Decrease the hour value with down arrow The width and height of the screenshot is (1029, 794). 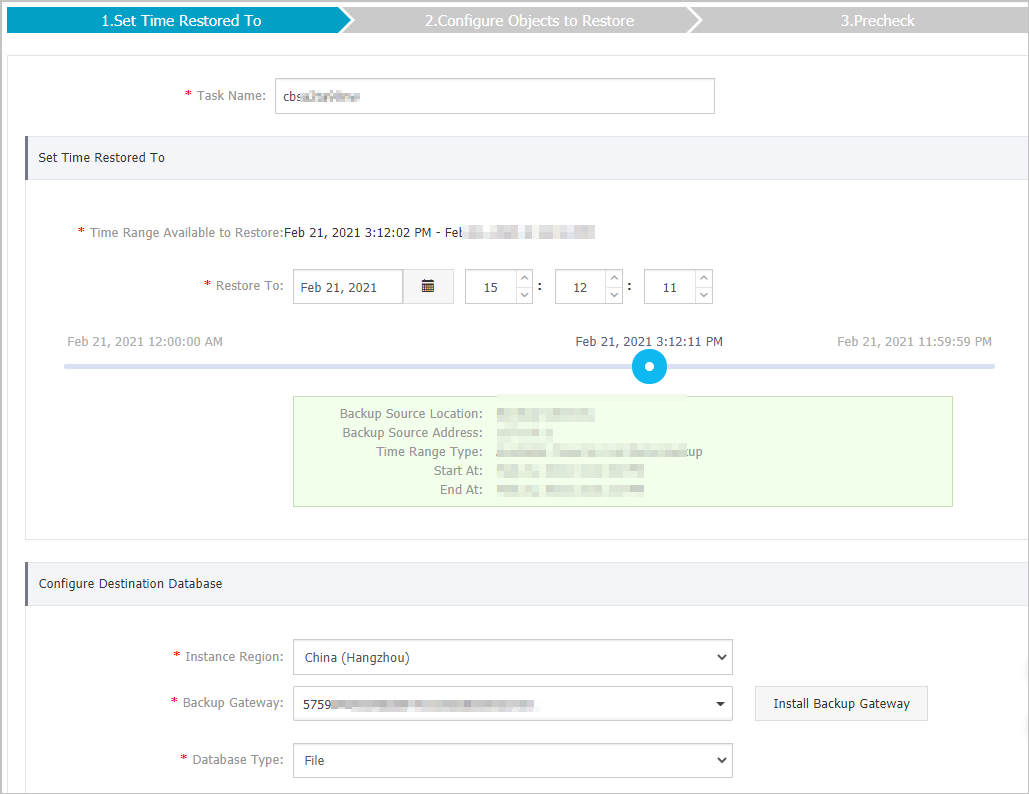point(524,295)
